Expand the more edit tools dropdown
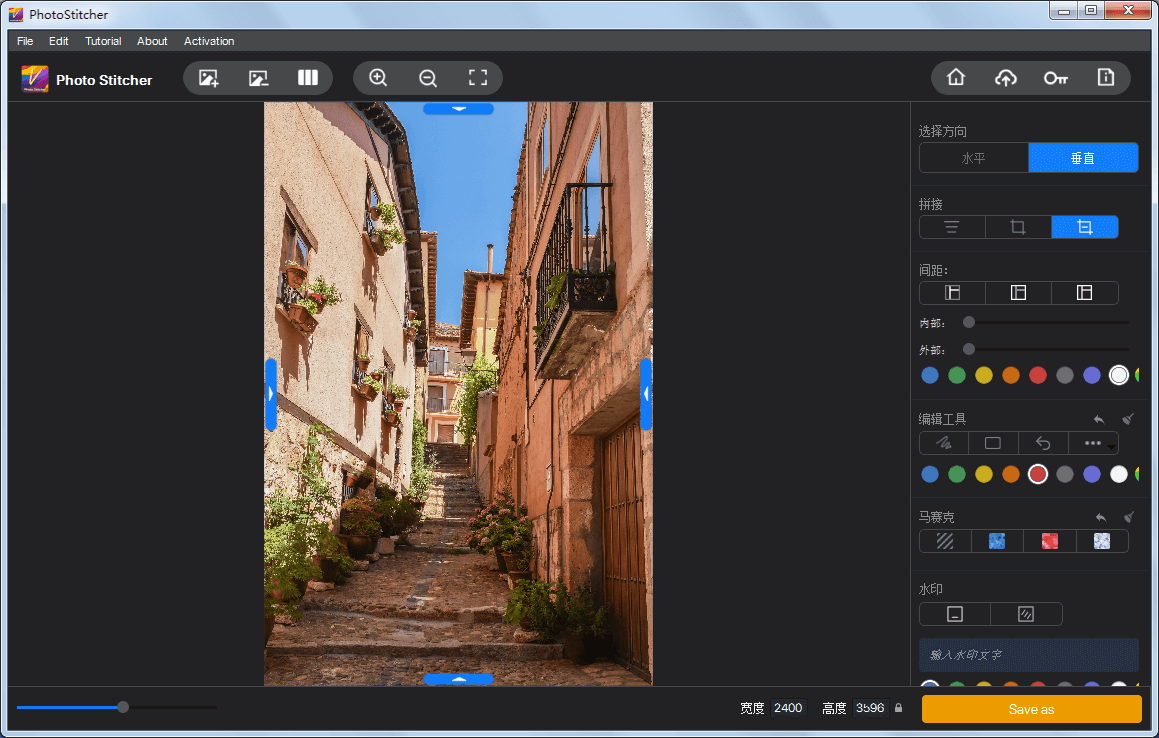 click(x=1093, y=443)
